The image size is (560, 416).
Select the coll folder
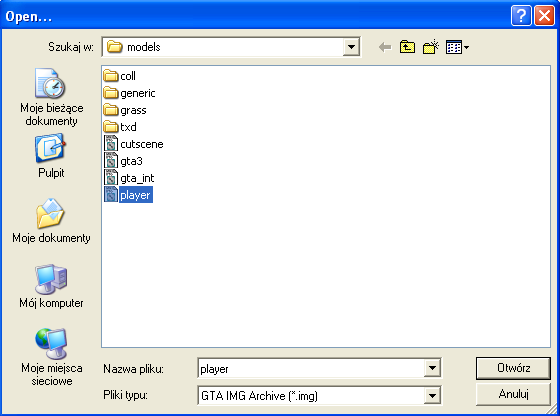pyautogui.click(x=120, y=76)
